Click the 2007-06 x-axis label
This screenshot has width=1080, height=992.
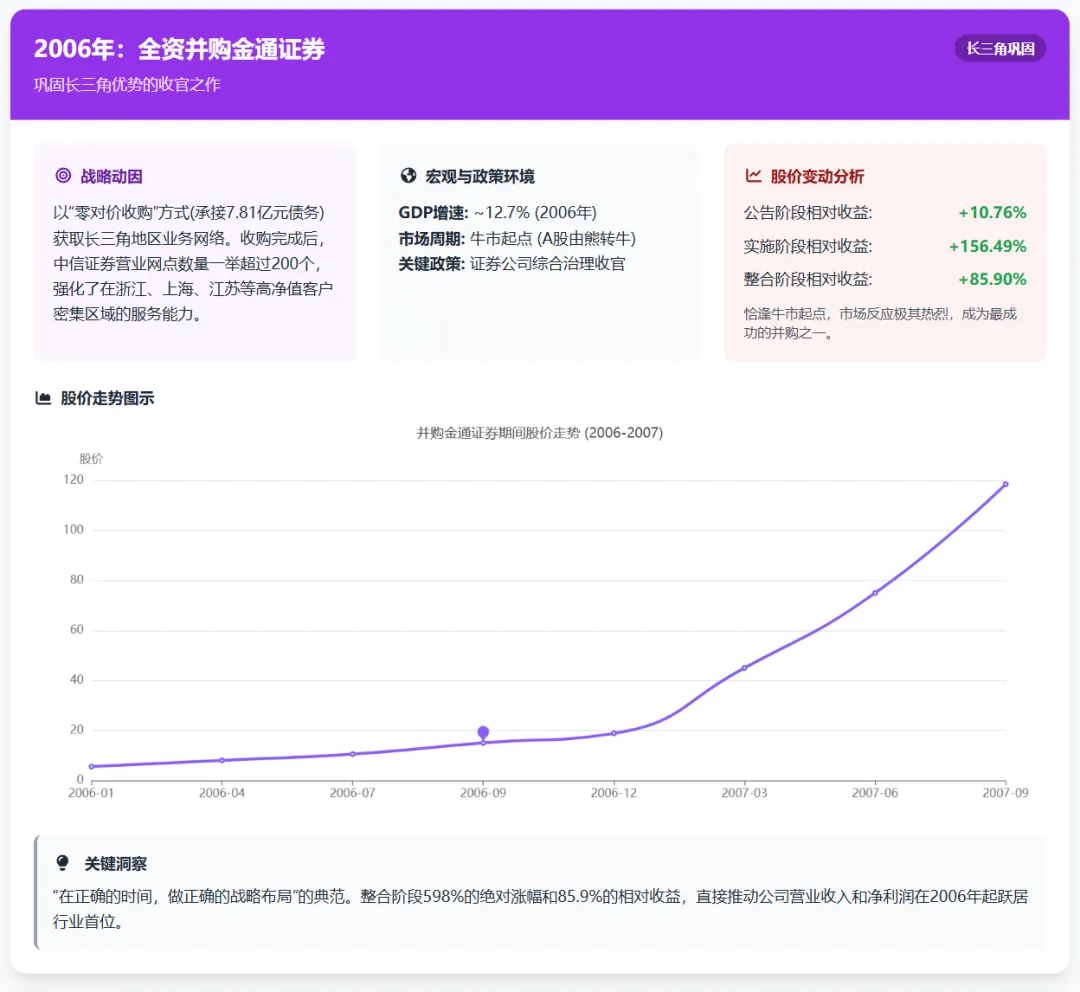tap(875, 793)
